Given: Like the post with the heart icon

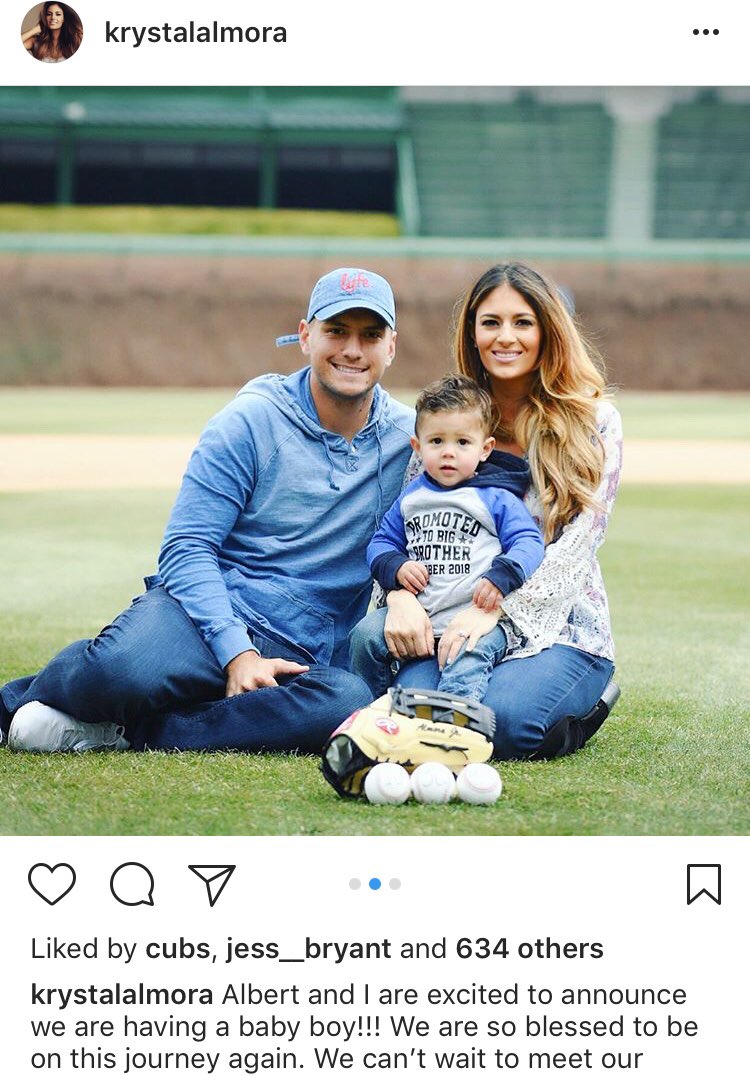Looking at the screenshot, I should [x=52, y=884].
